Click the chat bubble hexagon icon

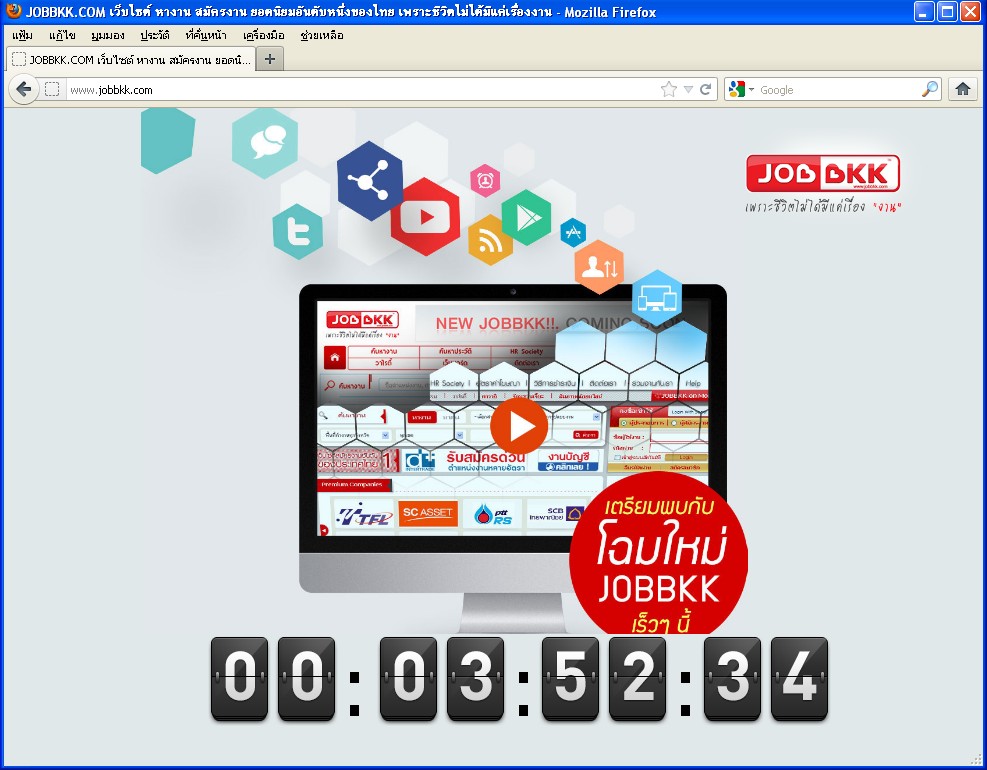coord(265,142)
